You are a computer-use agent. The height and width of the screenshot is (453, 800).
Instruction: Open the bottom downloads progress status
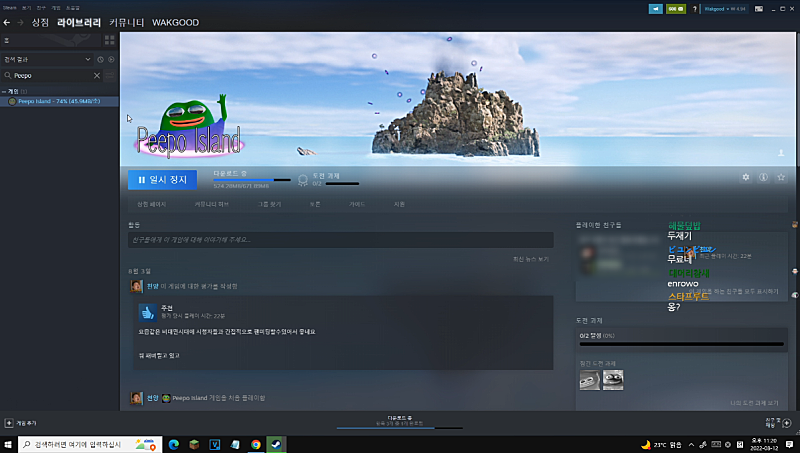click(x=399, y=421)
